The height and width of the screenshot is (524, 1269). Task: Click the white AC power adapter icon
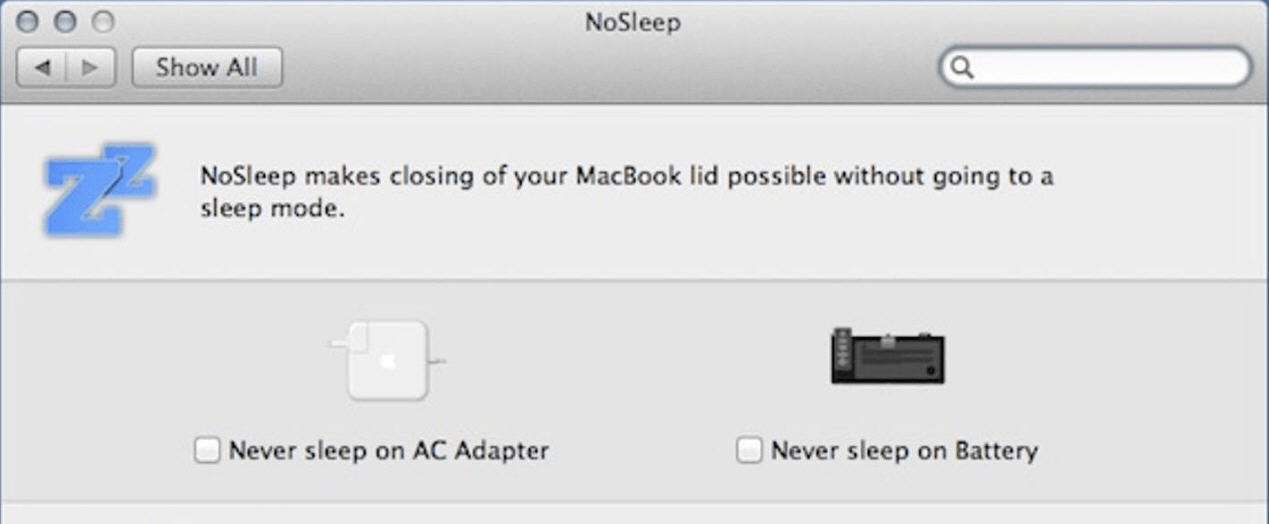(387, 360)
